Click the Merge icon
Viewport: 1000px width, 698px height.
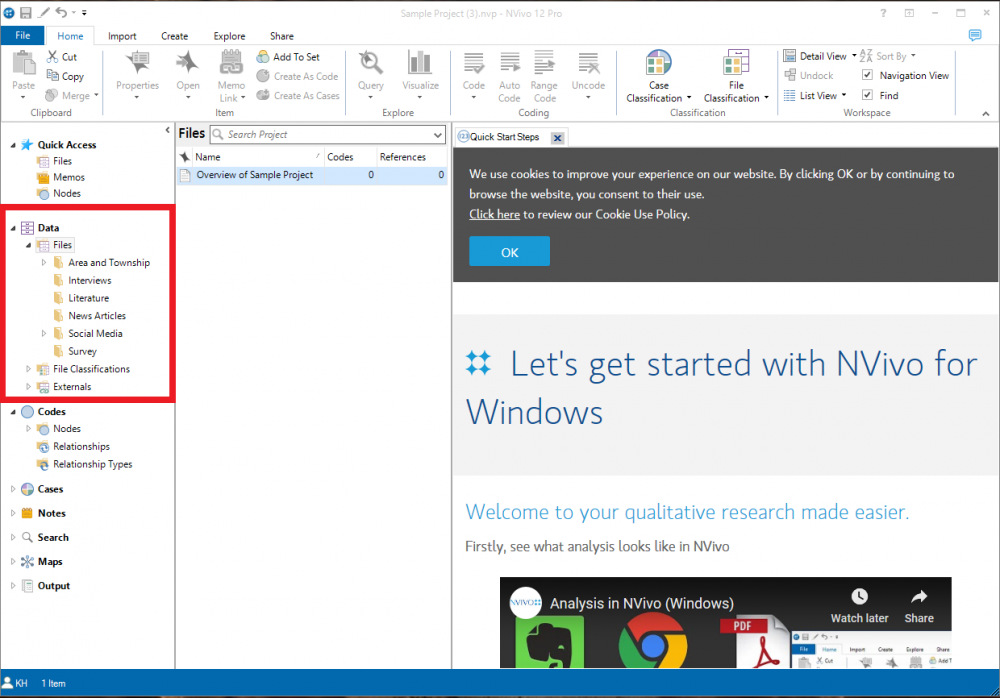point(52,95)
